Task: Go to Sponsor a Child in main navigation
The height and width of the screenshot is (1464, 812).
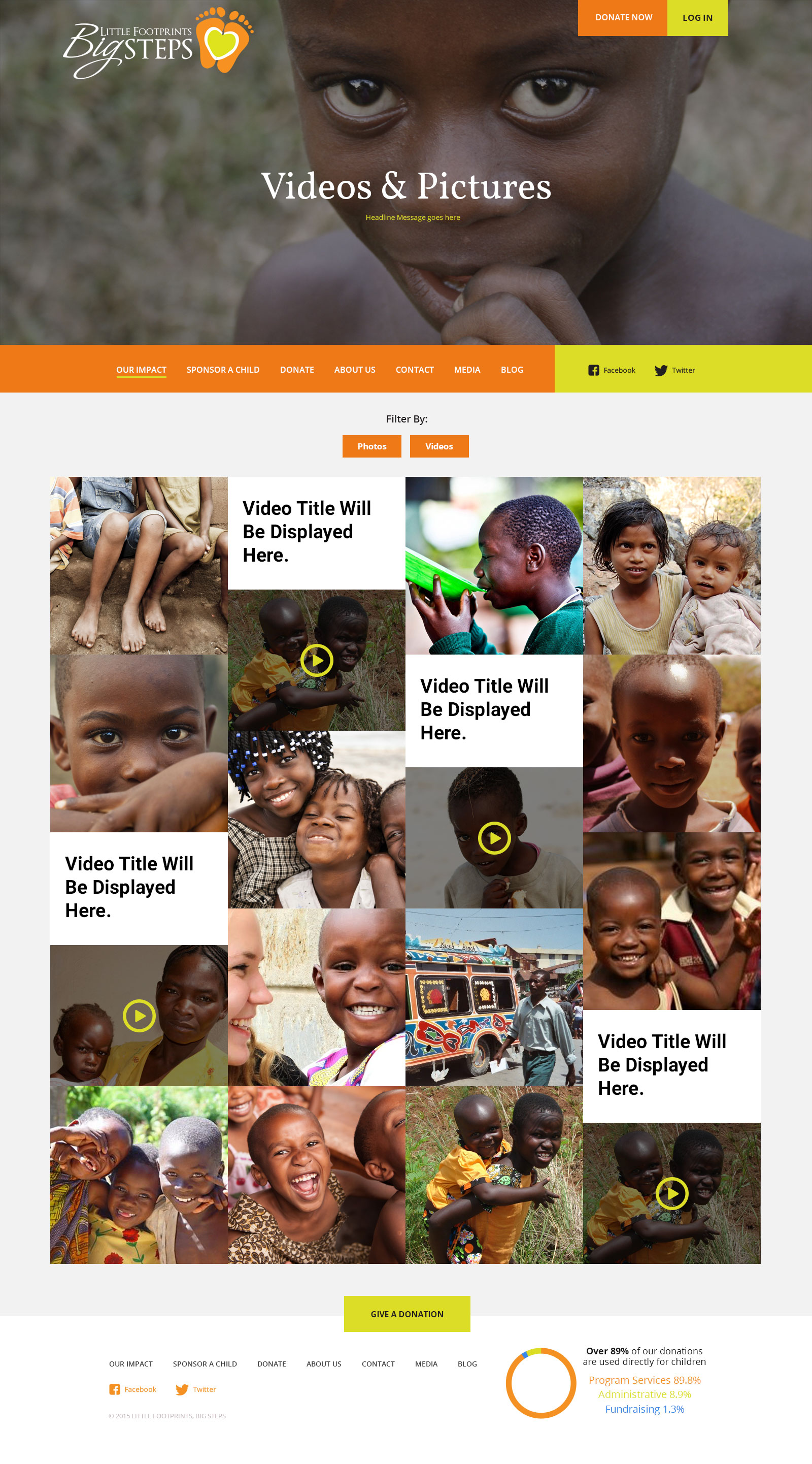Action: click(223, 369)
